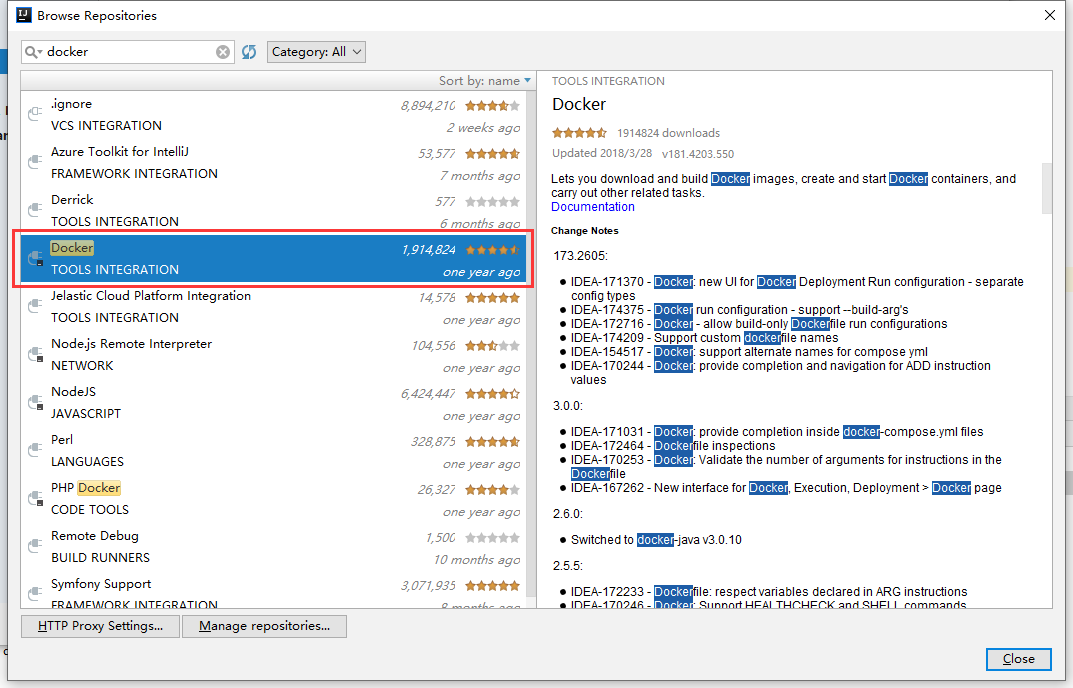This screenshot has width=1073, height=688.
Task: Click the TOOLS INTEGRATION header in details
Action: click(x=608, y=81)
